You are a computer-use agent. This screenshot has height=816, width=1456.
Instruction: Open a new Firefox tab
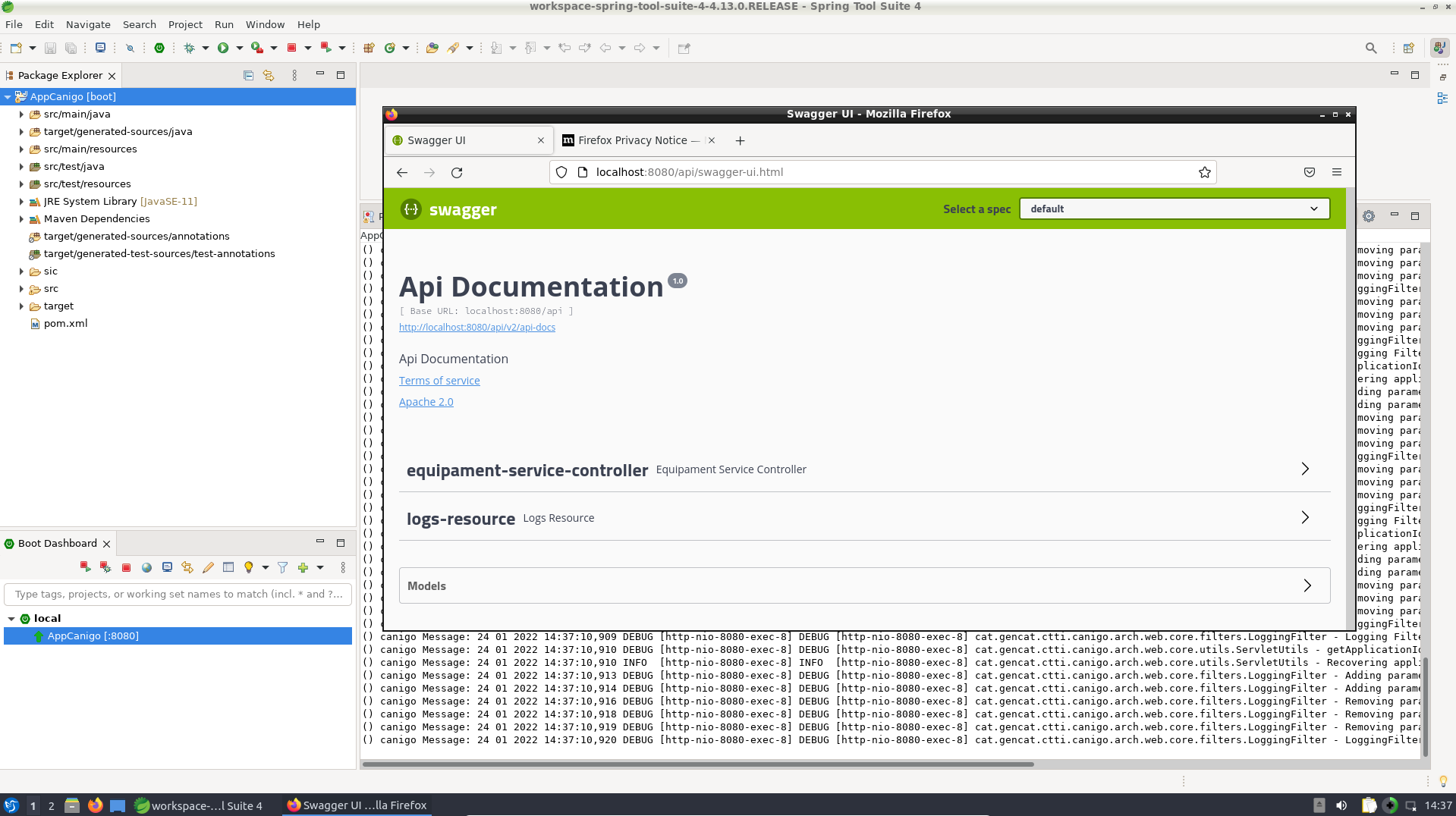[740, 140]
